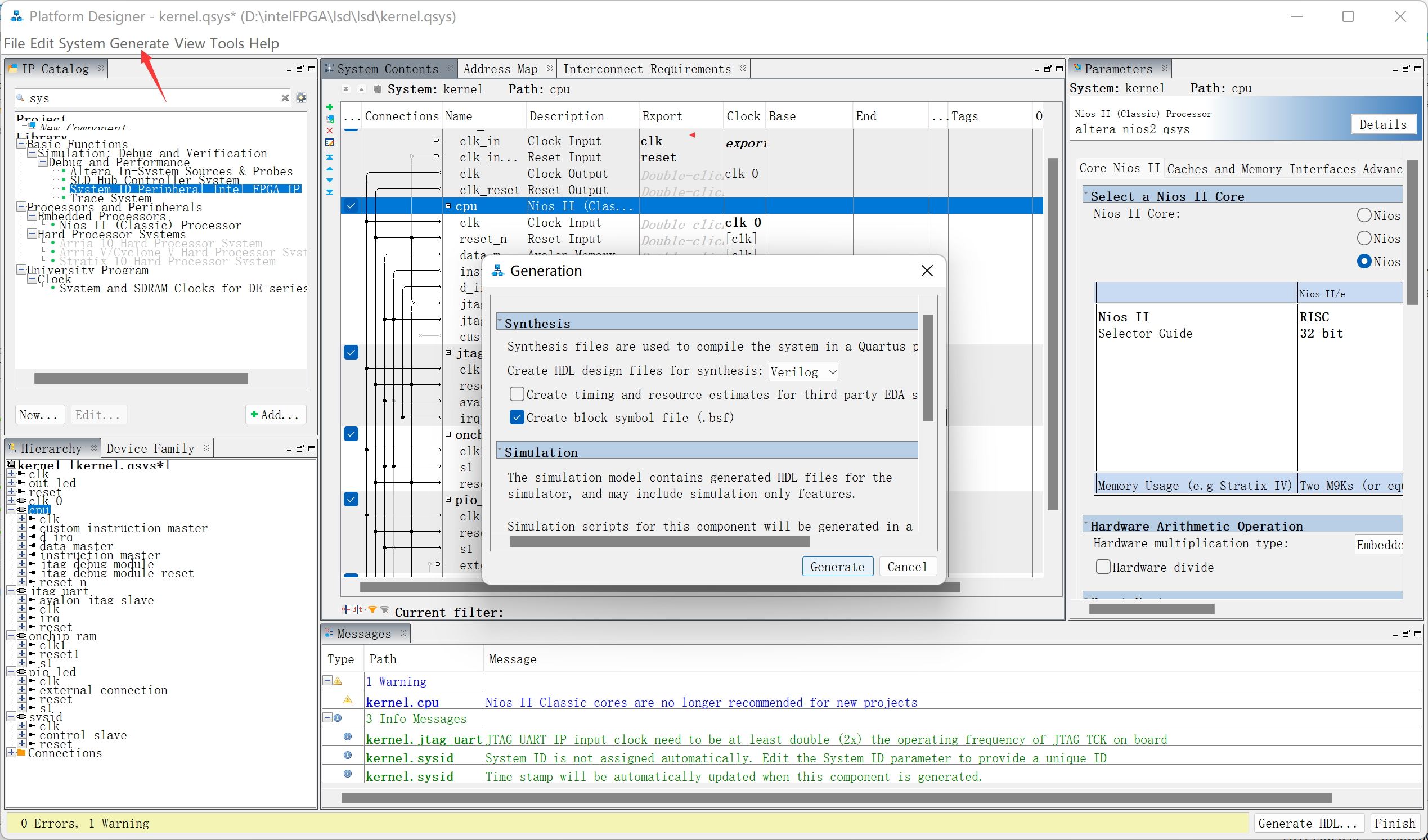Click the move-to-top arrow icon

coord(330,157)
